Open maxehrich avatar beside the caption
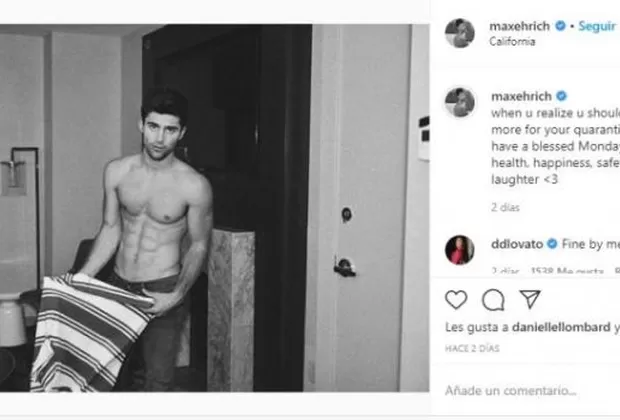Screen dimensions: 620x420 (460, 103)
